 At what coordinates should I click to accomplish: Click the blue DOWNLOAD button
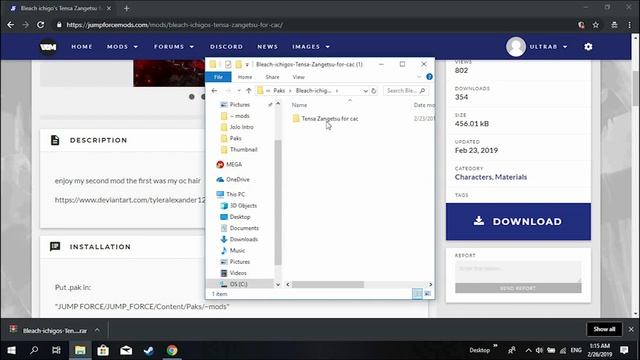click(x=518, y=221)
